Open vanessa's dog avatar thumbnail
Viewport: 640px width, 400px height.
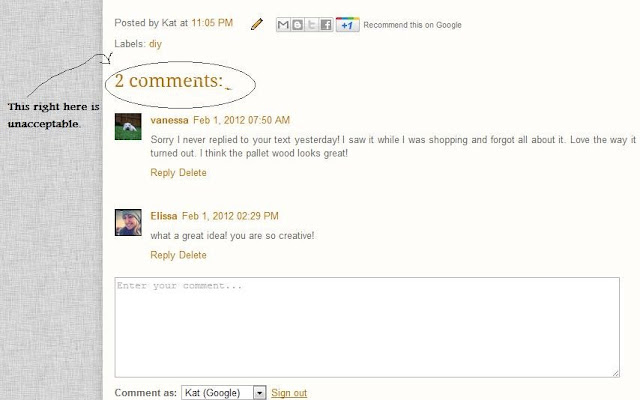click(x=128, y=127)
